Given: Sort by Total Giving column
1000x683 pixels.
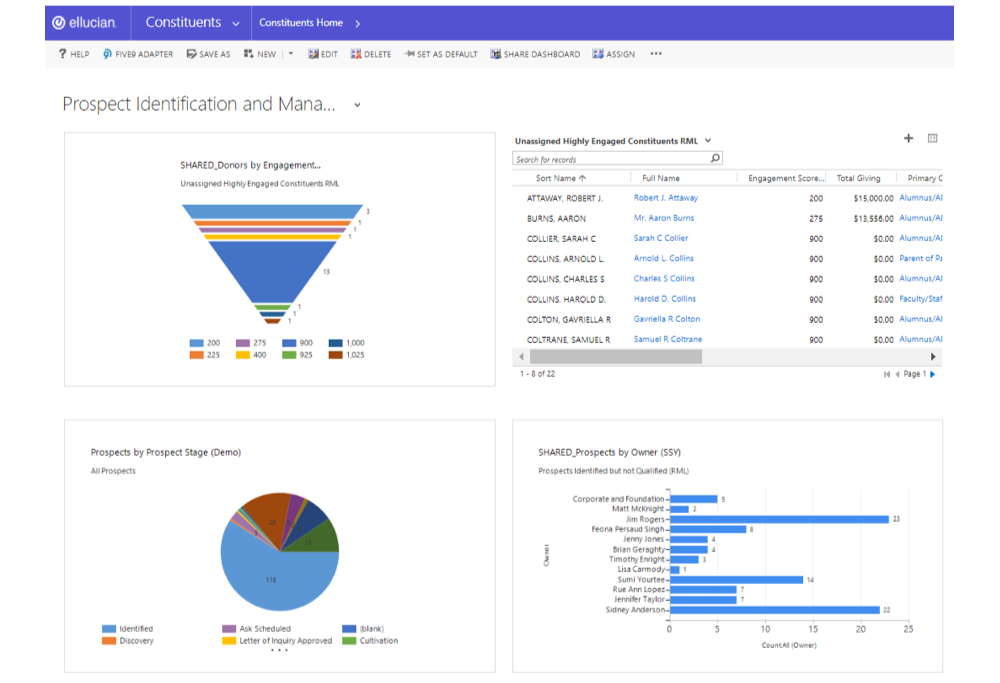Looking at the screenshot, I should (858, 179).
